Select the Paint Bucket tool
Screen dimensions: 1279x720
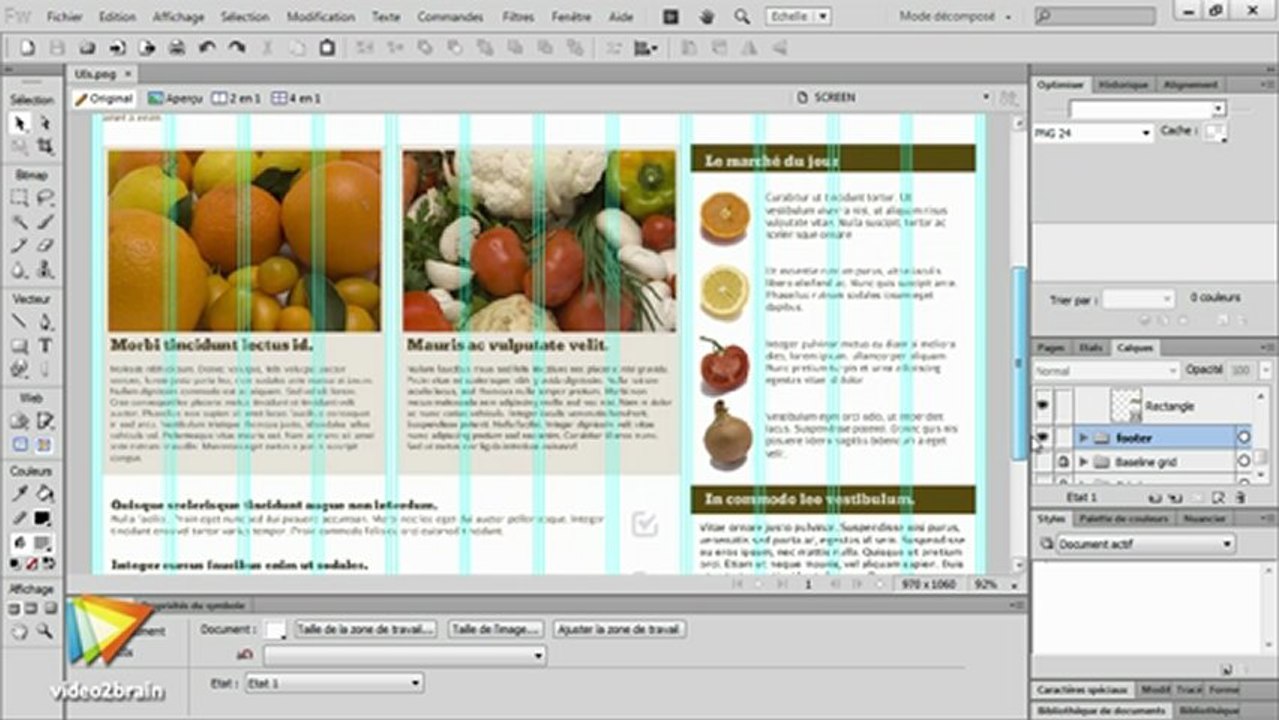tap(45, 493)
